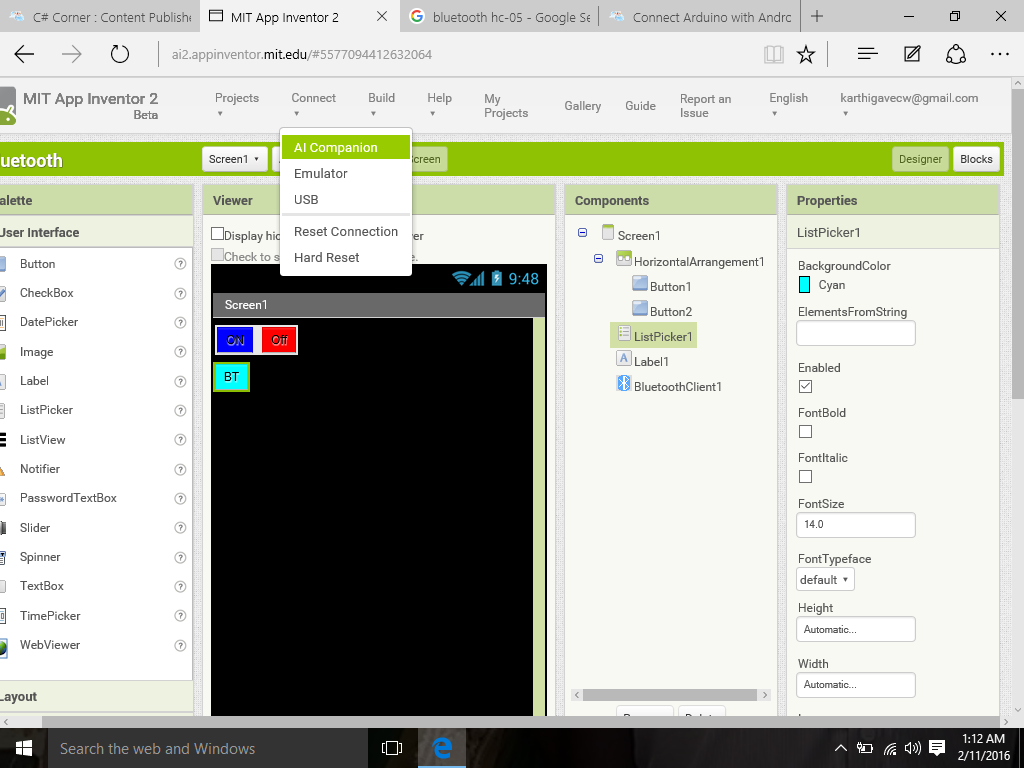Screen dimensions: 1024x768
Task: Open Edge more actions ellipsis
Action: (x=1000, y=54)
